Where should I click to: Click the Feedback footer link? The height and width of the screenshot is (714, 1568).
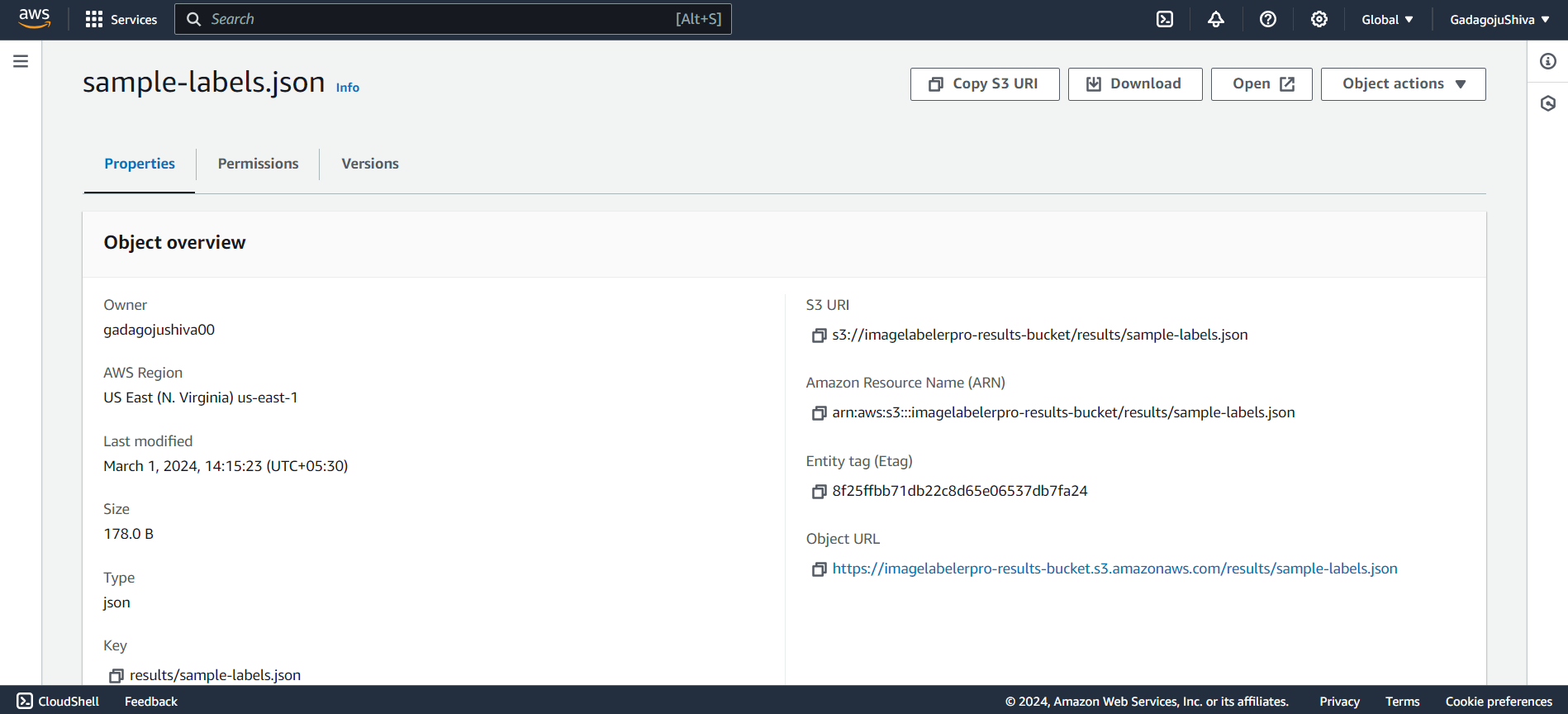point(151,701)
